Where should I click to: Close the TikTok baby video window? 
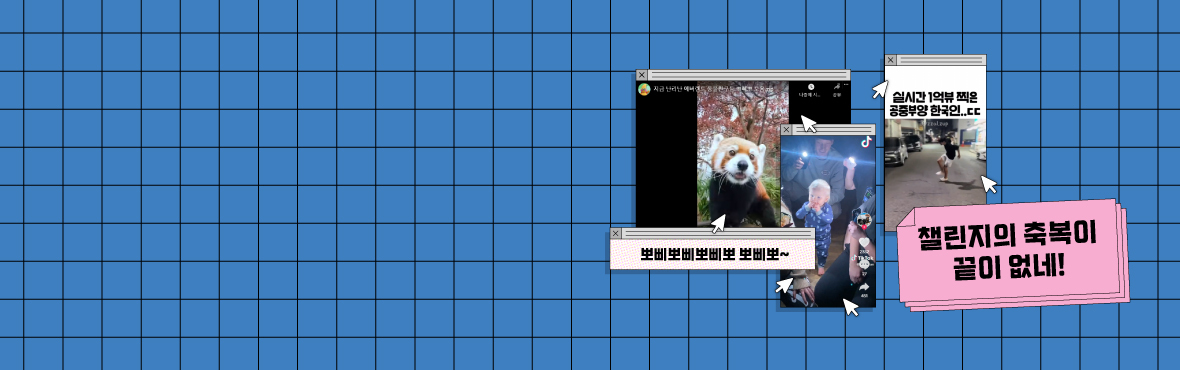tap(786, 129)
